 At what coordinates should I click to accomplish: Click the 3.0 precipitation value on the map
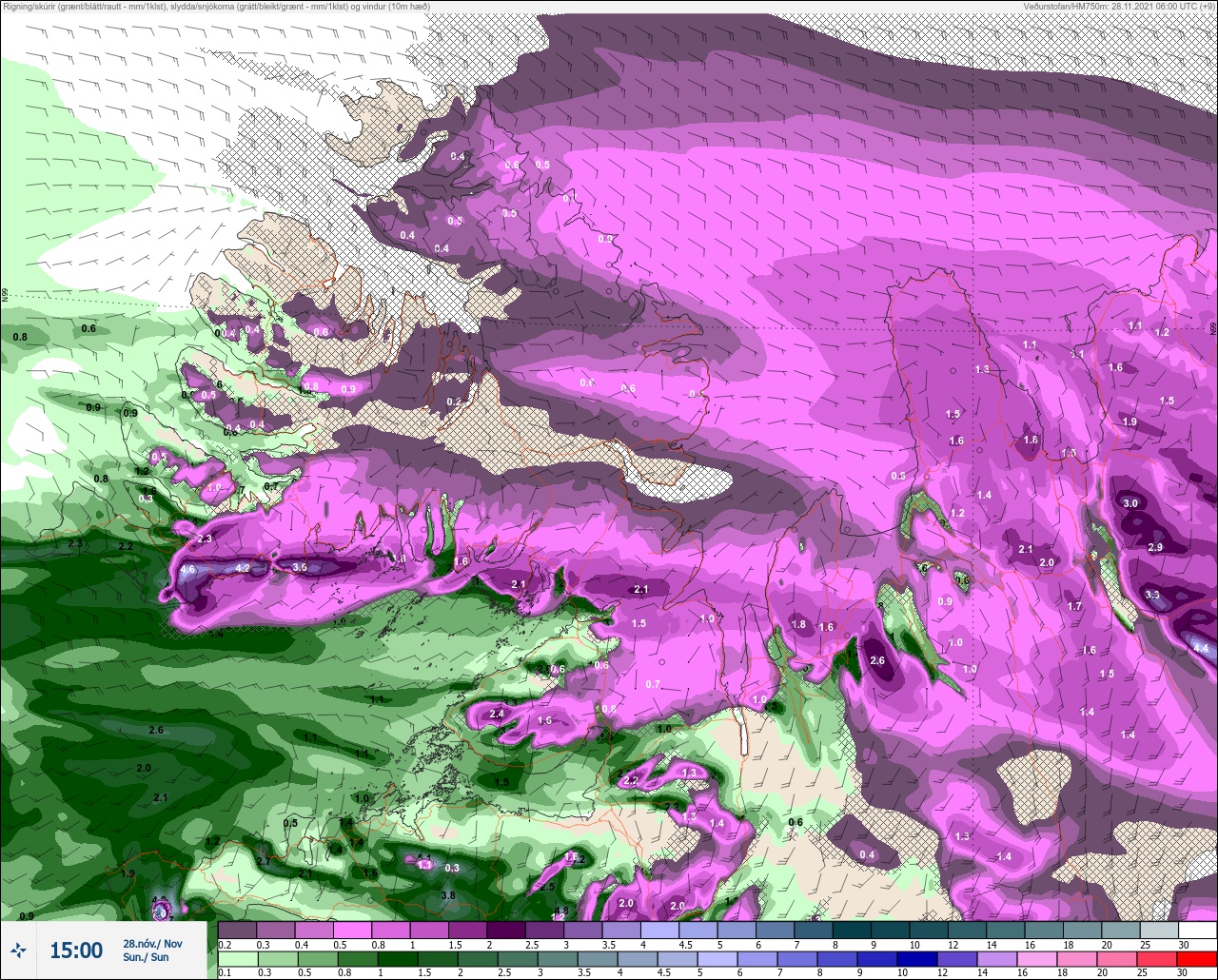(1130, 503)
